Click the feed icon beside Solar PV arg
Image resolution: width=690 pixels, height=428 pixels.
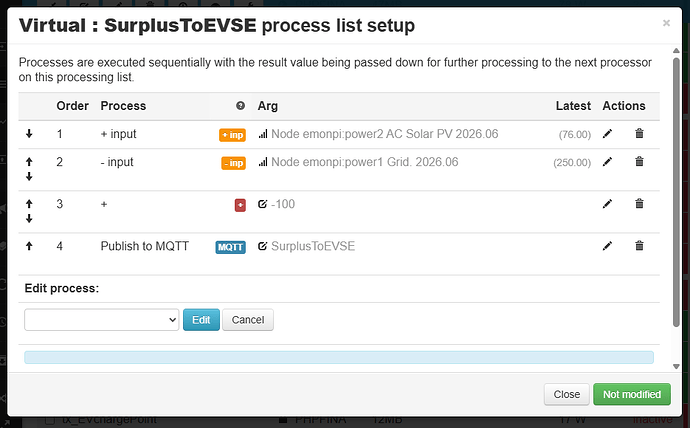pos(263,134)
